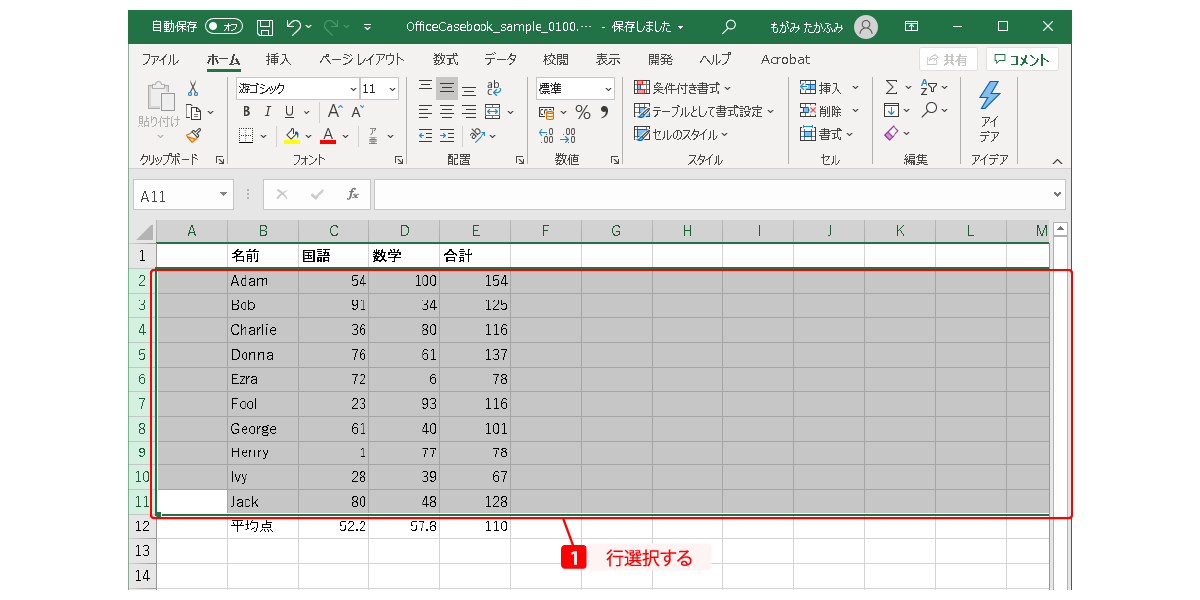
Task: Open the 条件付き書式 dropdown
Action: point(683,88)
